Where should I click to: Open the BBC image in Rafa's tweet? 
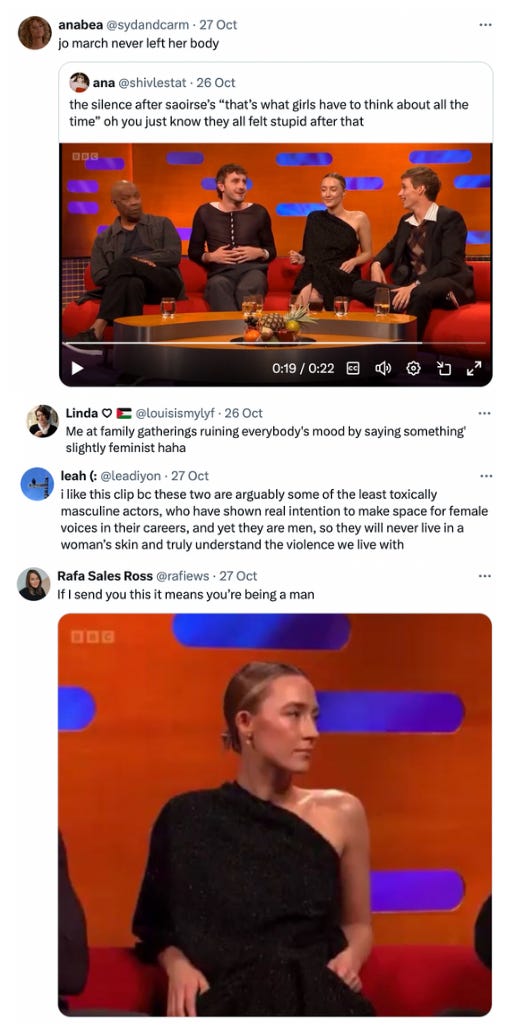[x=274, y=814]
